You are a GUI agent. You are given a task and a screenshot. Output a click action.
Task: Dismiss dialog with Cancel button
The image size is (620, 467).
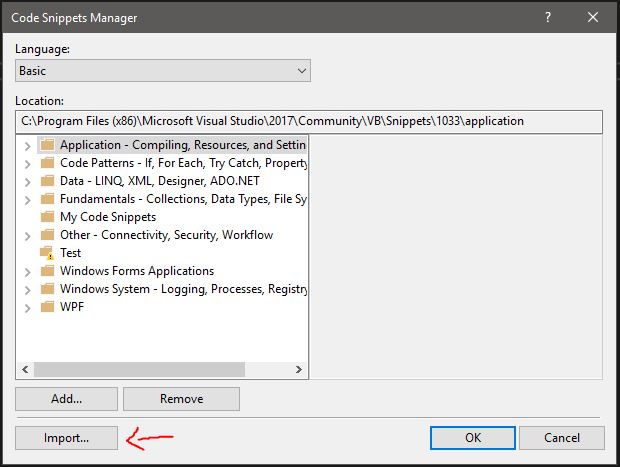coord(562,438)
